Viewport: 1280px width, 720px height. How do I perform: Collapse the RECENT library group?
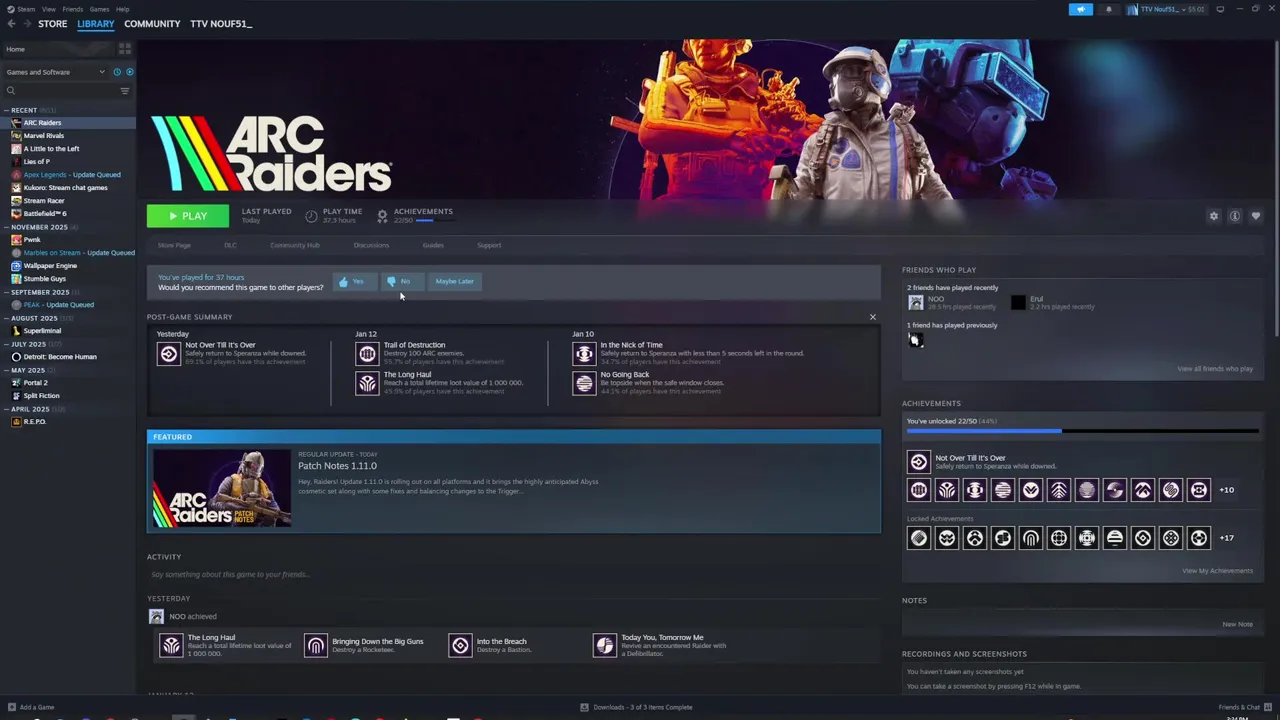click(6, 110)
